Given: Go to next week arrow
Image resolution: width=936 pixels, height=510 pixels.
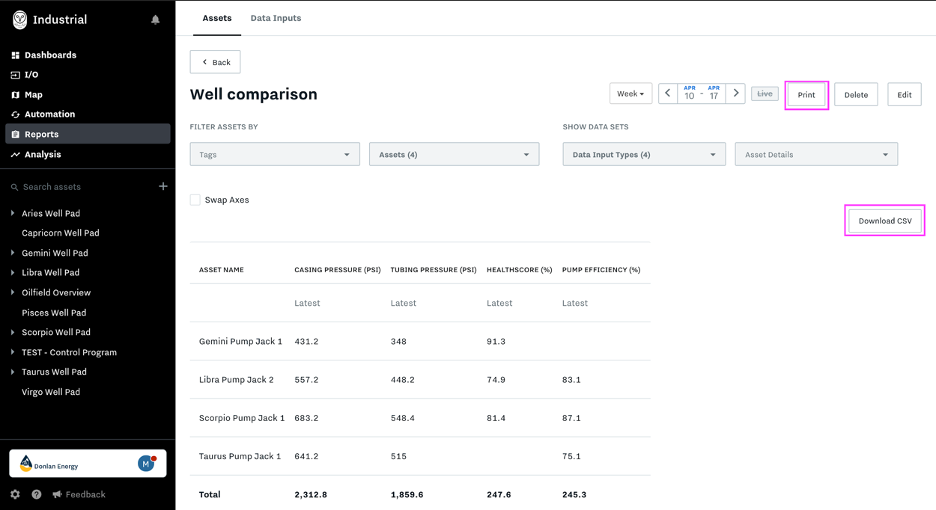Looking at the screenshot, I should (735, 93).
